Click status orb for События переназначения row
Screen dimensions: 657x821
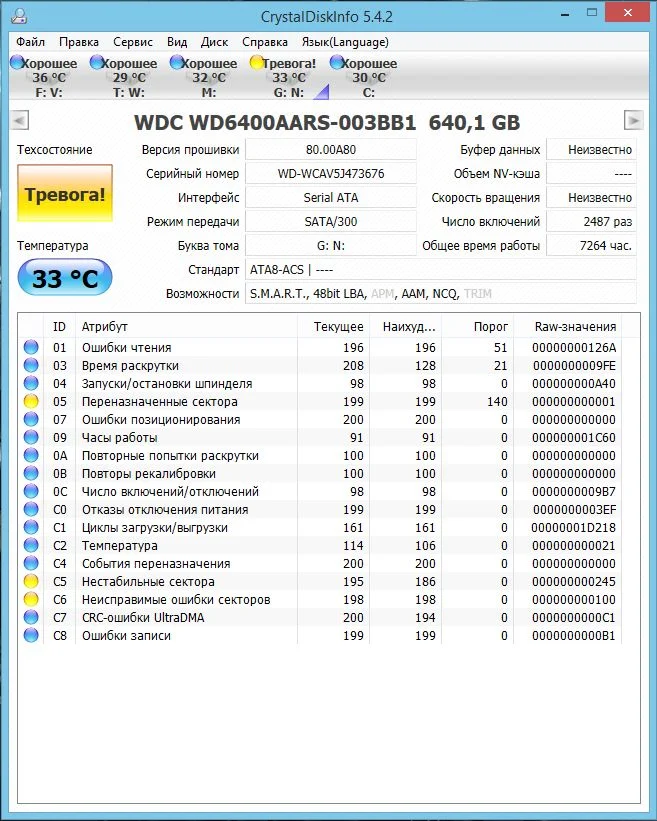tap(31, 563)
